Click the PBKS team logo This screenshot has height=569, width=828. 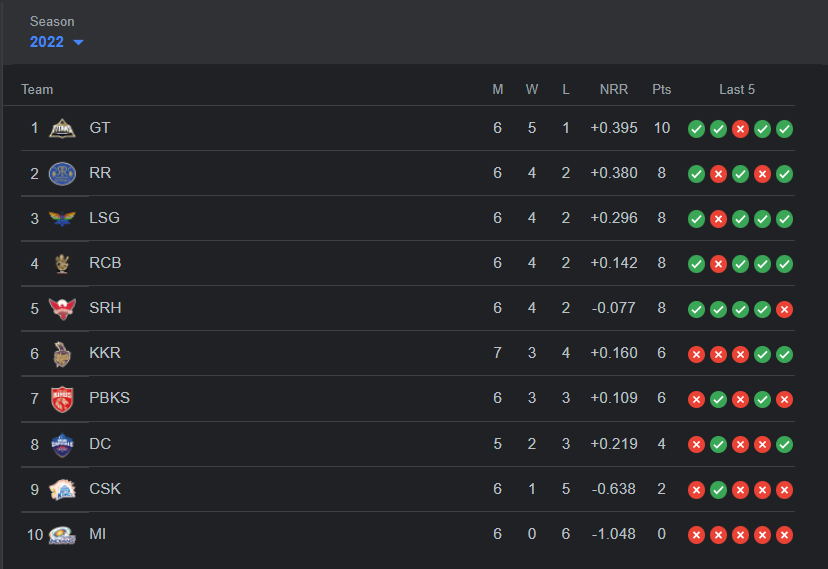tap(63, 398)
